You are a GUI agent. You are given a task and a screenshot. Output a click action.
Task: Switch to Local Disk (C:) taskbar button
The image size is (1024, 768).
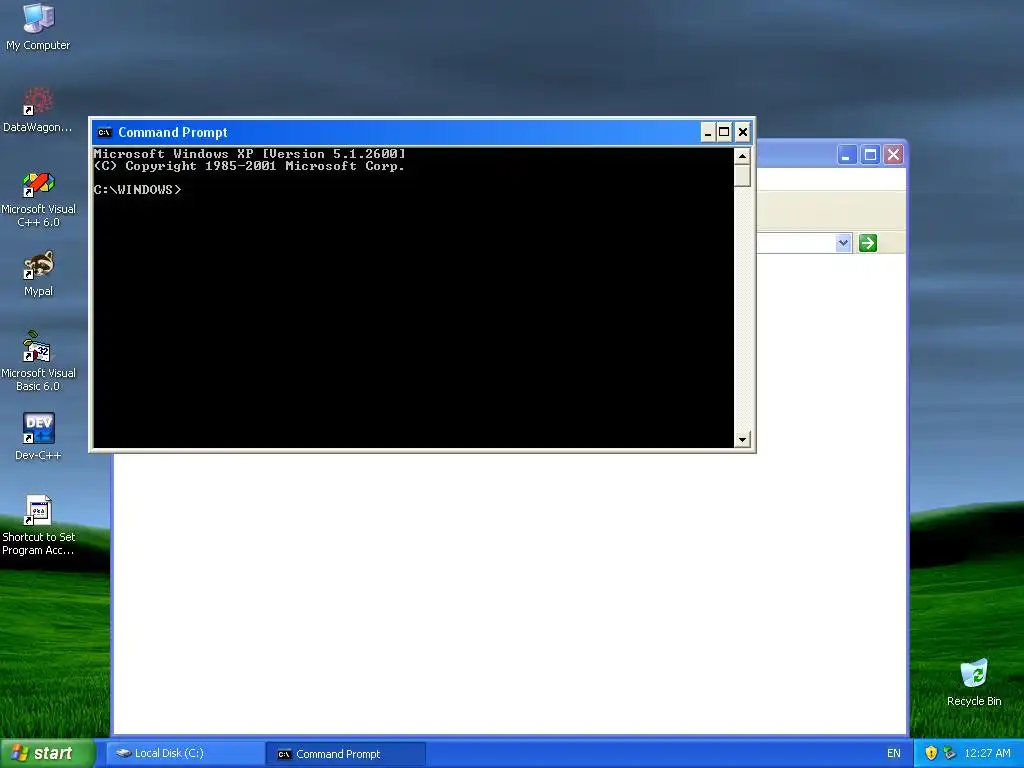(x=184, y=753)
